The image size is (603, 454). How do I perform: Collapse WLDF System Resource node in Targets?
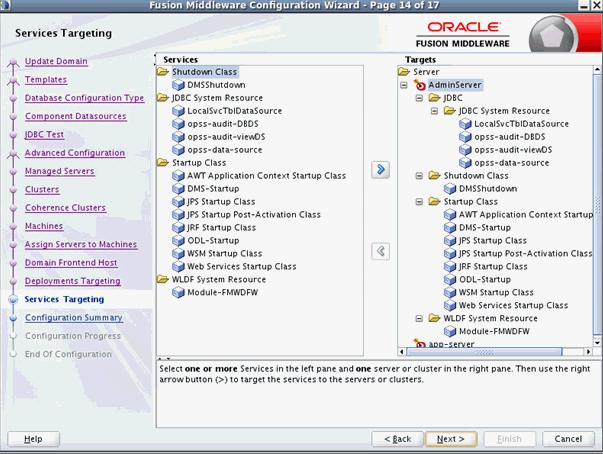(x=419, y=318)
